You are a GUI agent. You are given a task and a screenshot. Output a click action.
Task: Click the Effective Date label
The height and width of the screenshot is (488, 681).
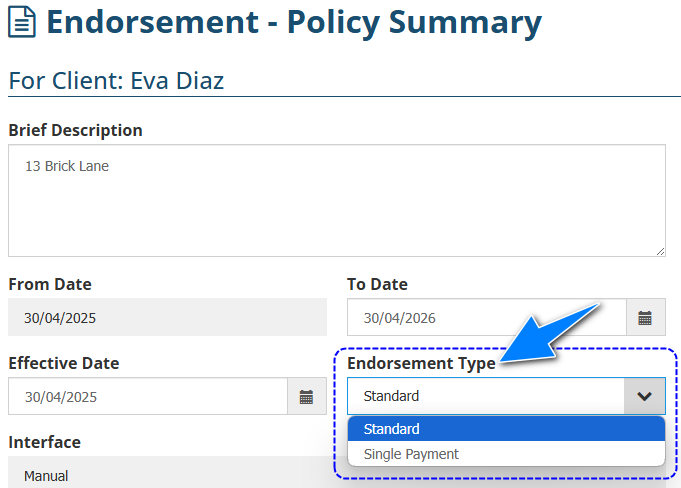point(63,363)
